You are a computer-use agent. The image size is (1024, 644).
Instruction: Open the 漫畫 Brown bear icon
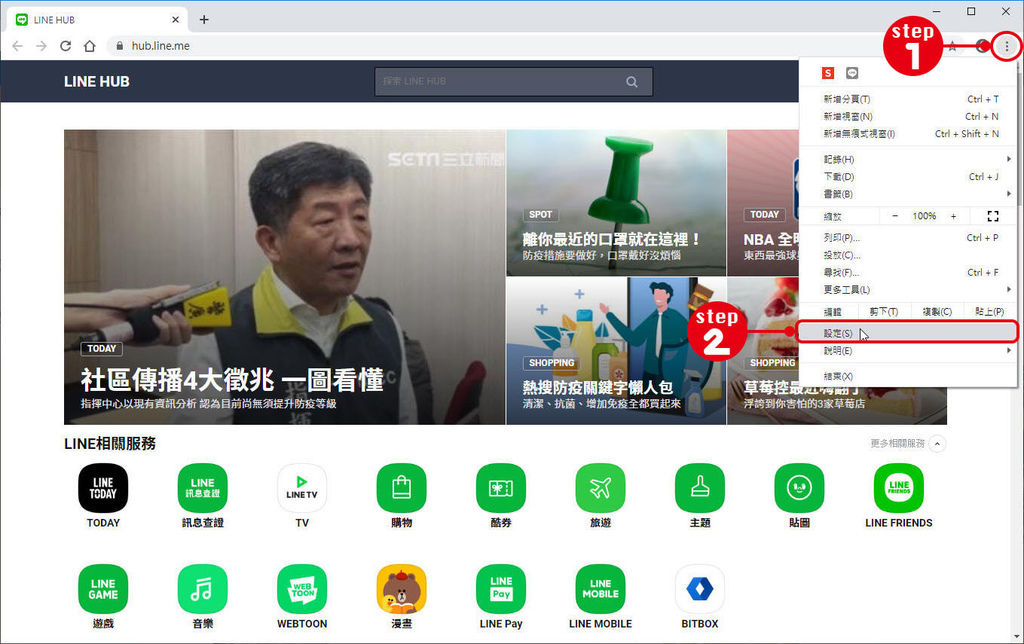point(402,589)
